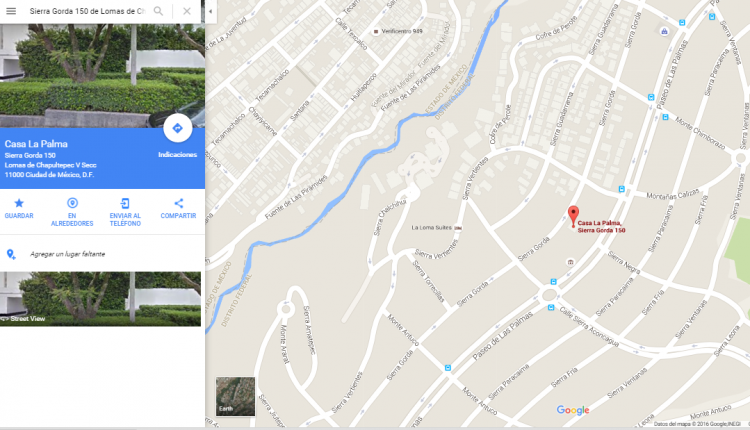
Task: Save place with the Guardar star
Action: [x=19, y=209]
